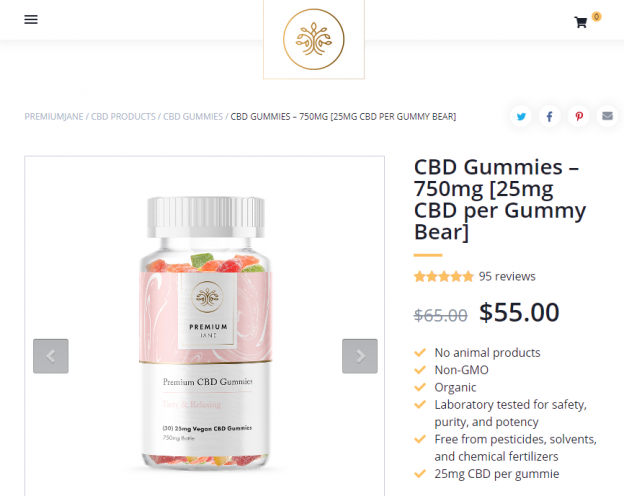The image size is (624, 496).
Task: Click the crossed-out $65.00 price
Action: coord(441,315)
